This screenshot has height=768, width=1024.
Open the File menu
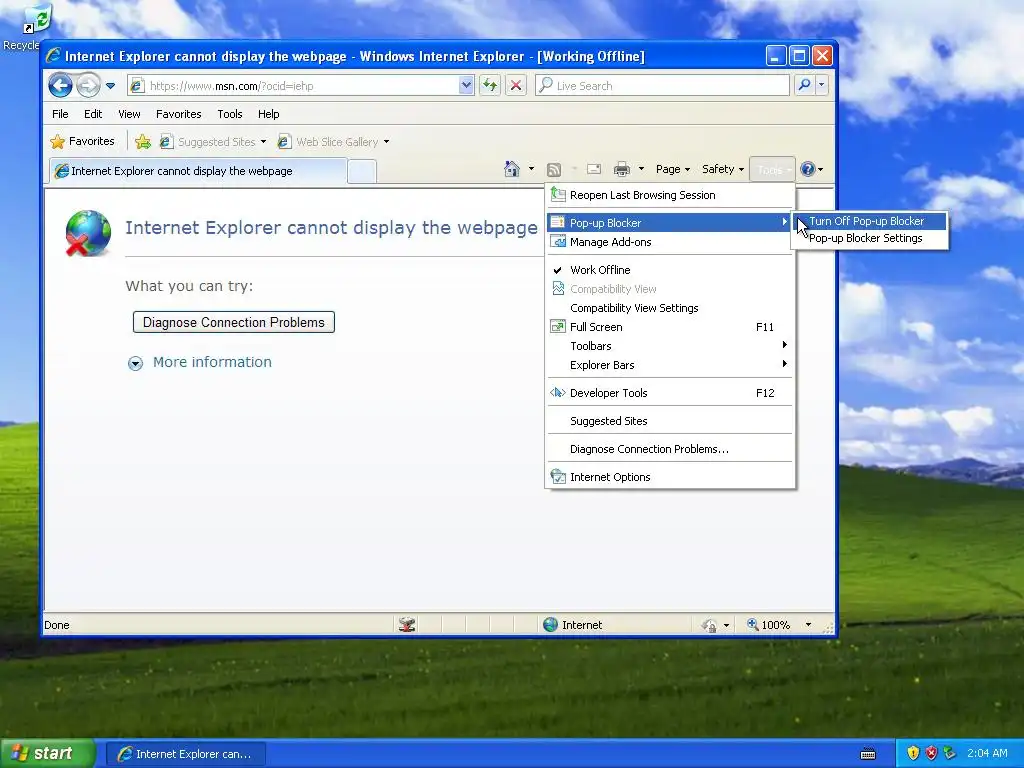(x=60, y=114)
